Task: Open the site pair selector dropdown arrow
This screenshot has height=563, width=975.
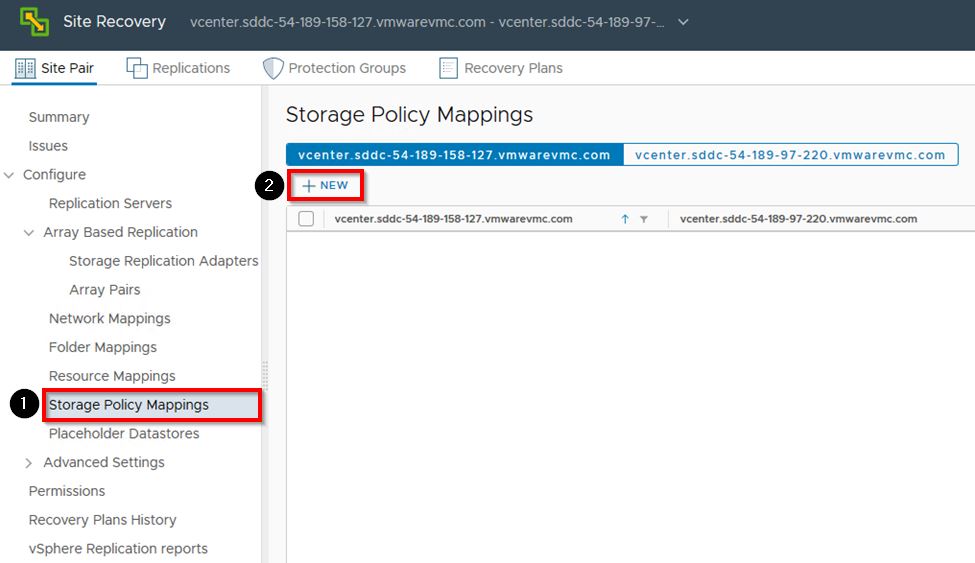Action: [x=683, y=22]
